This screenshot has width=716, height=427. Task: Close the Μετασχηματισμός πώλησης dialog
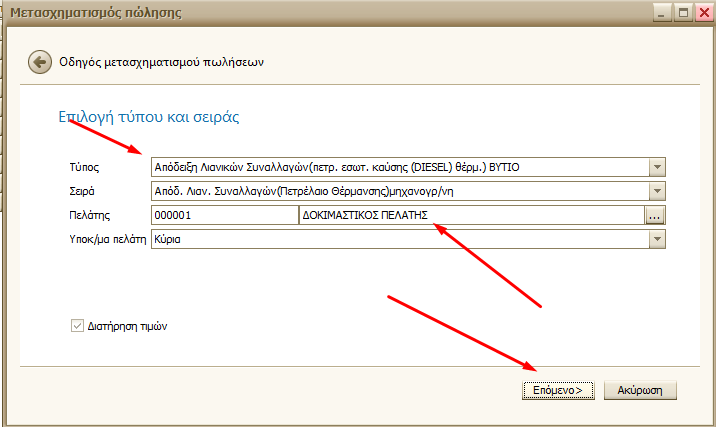click(x=701, y=12)
